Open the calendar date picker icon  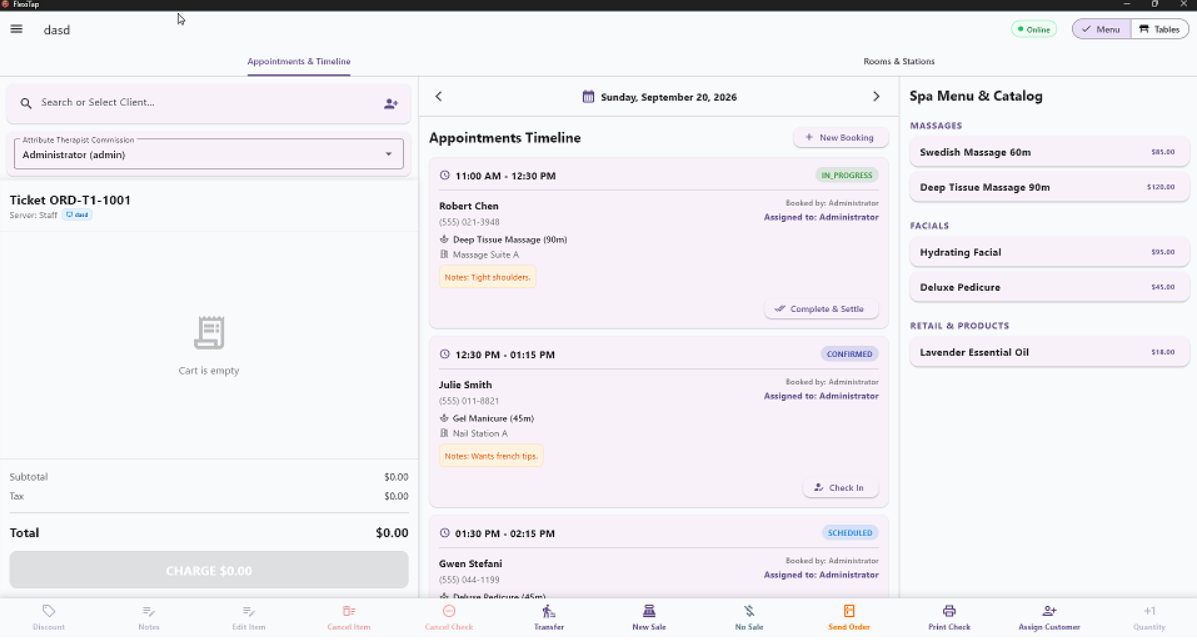[588, 97]
